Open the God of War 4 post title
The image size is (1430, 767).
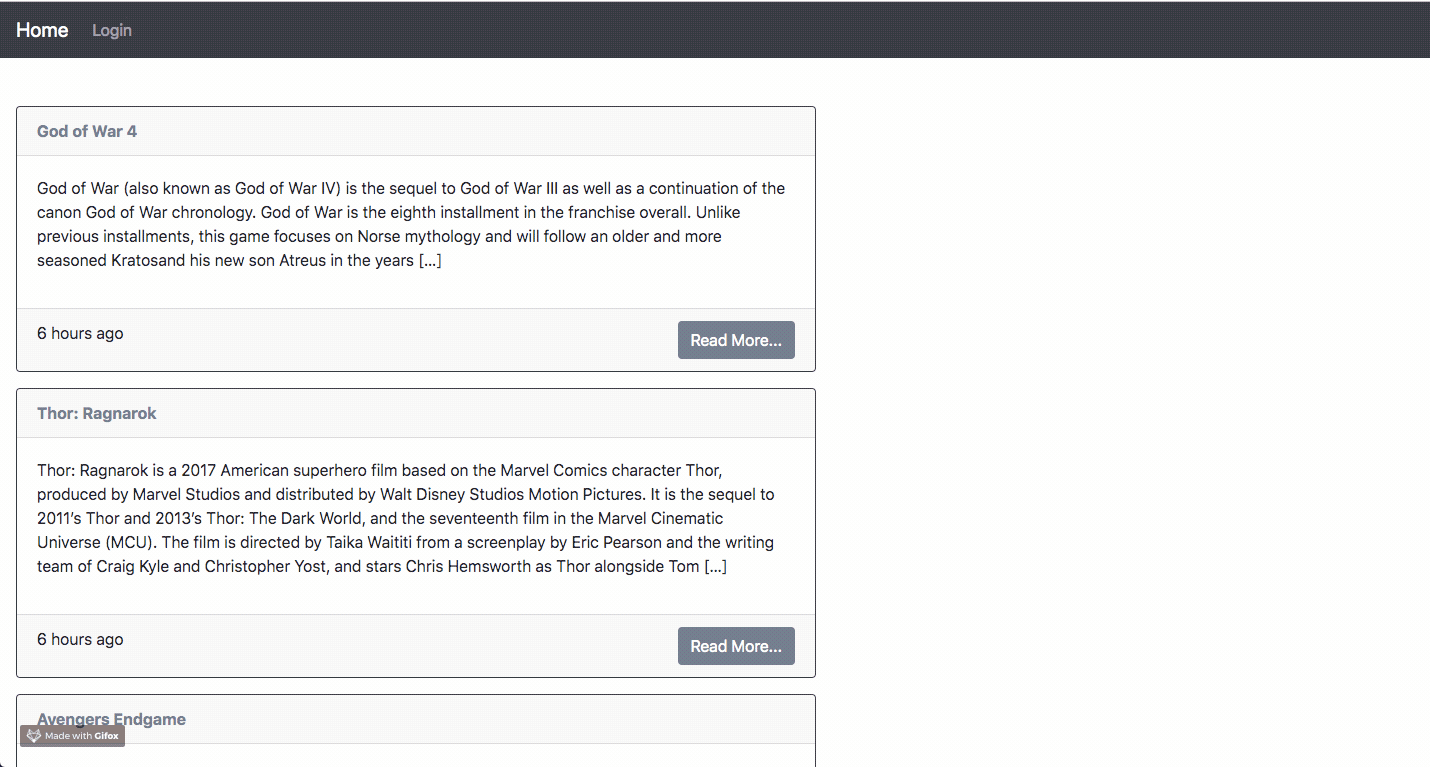click(87, 131)
